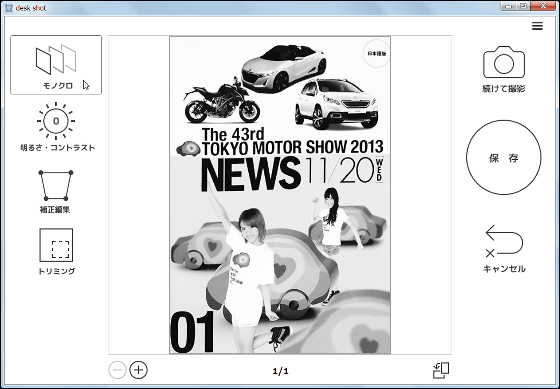The image size is (560, 389).
Task: Close the desk shot window
Action: tap(543, 6)
